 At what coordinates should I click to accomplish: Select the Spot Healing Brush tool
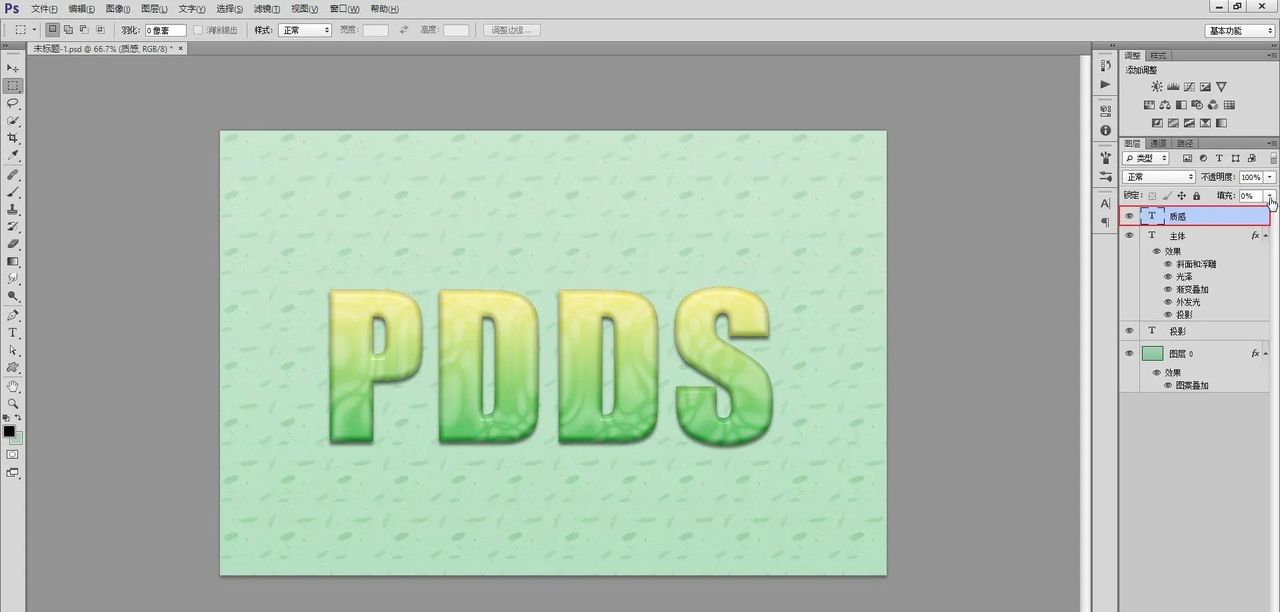(x=13, y=174)
